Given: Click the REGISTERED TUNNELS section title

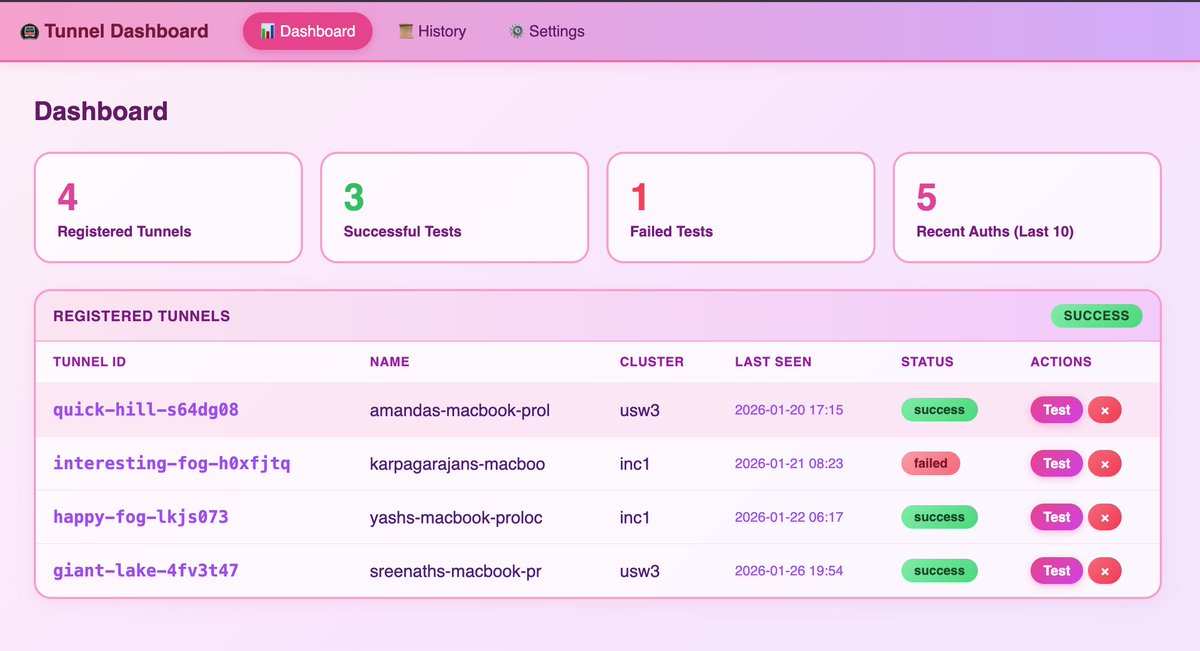Looking at the screenshot, I should click(142, 316).
